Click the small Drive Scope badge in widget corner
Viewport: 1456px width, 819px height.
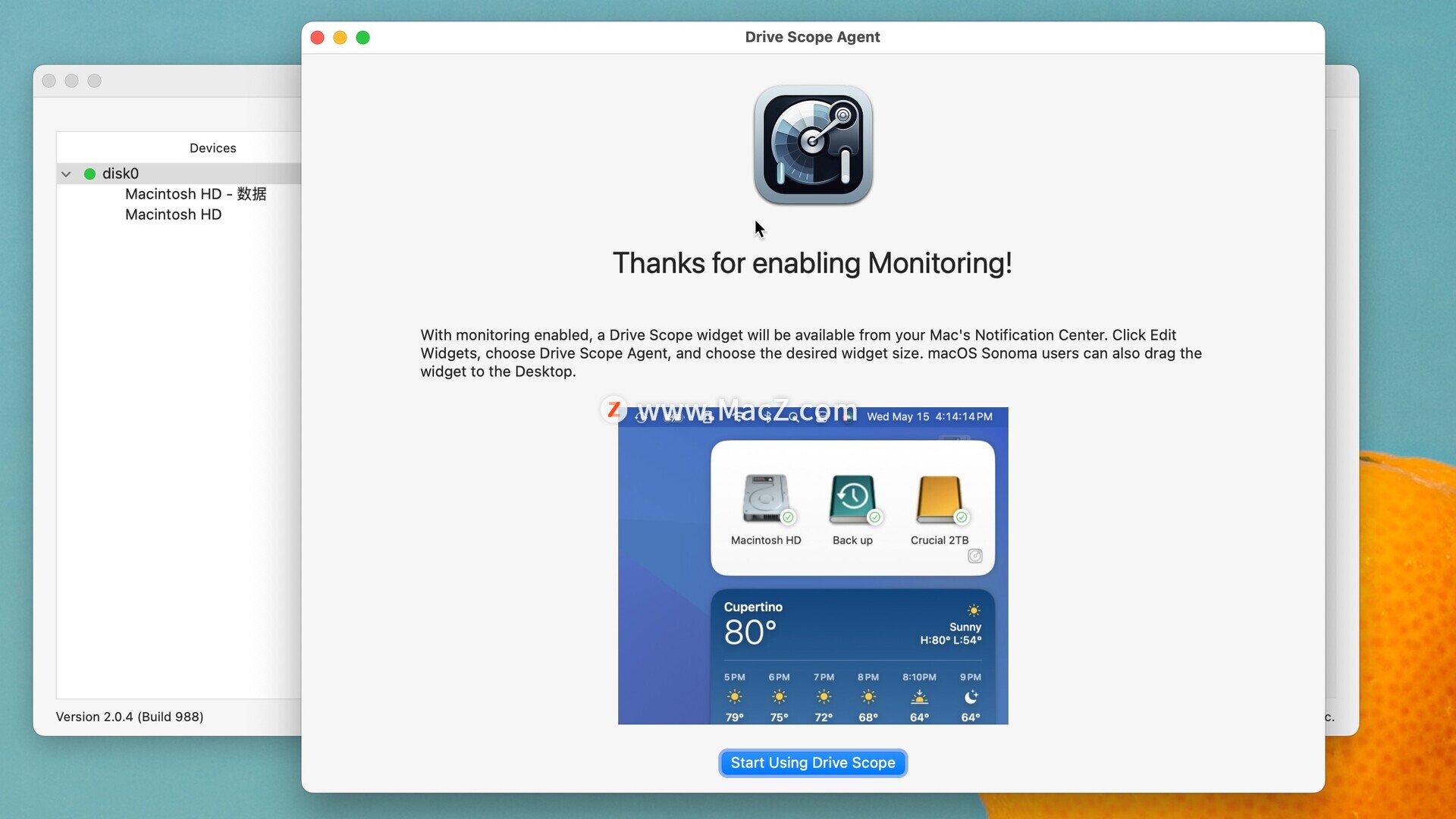point(975,556)
